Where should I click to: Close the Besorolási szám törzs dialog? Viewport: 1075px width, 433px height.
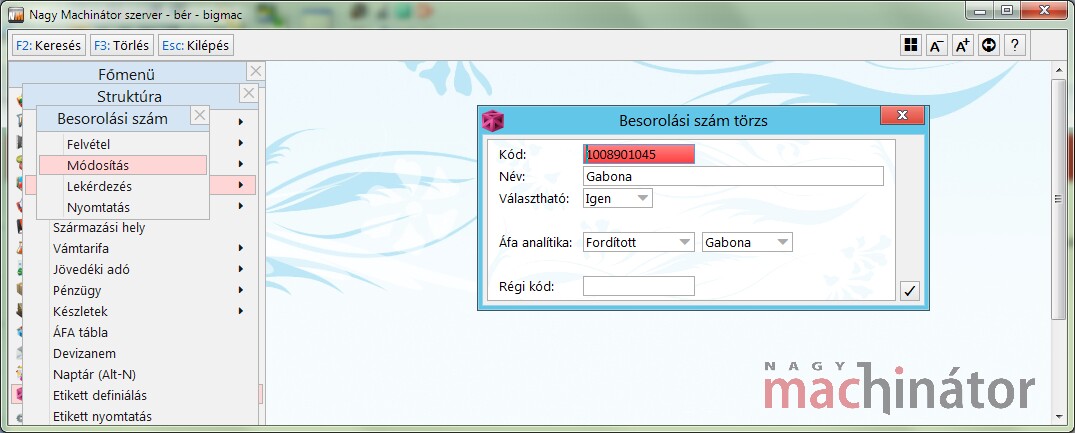coord(902,115)
